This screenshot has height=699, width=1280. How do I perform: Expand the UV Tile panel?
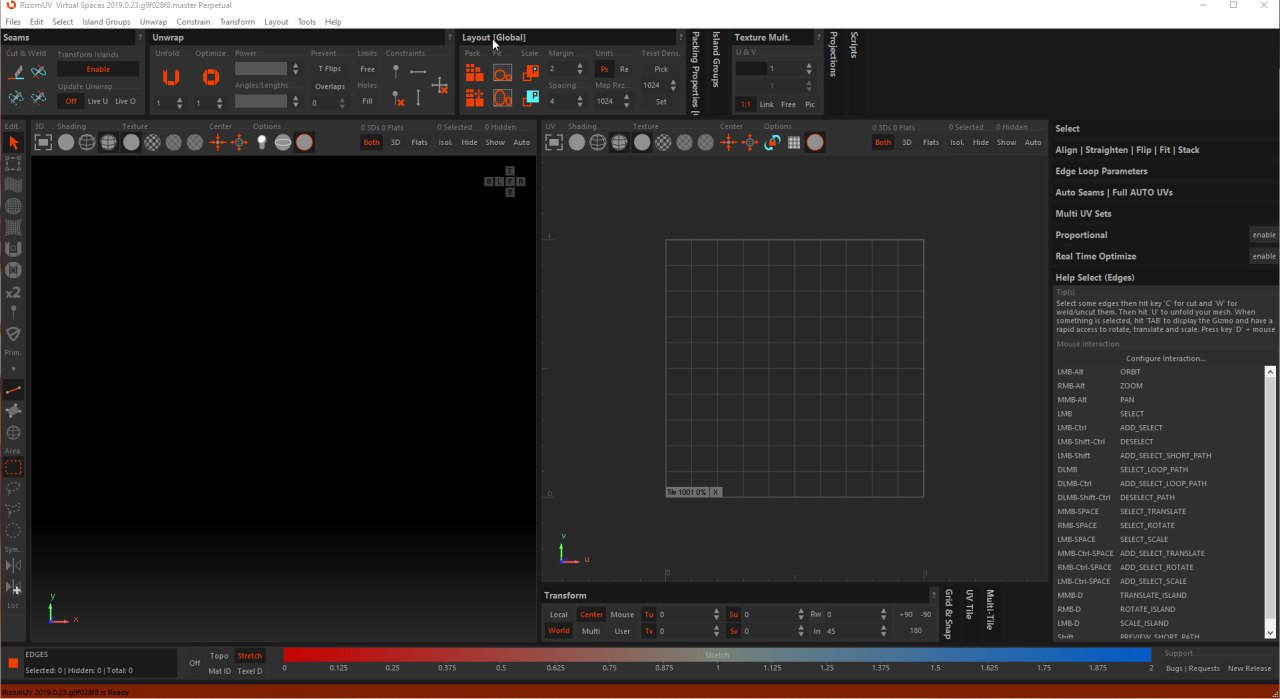tap(969, 605)
